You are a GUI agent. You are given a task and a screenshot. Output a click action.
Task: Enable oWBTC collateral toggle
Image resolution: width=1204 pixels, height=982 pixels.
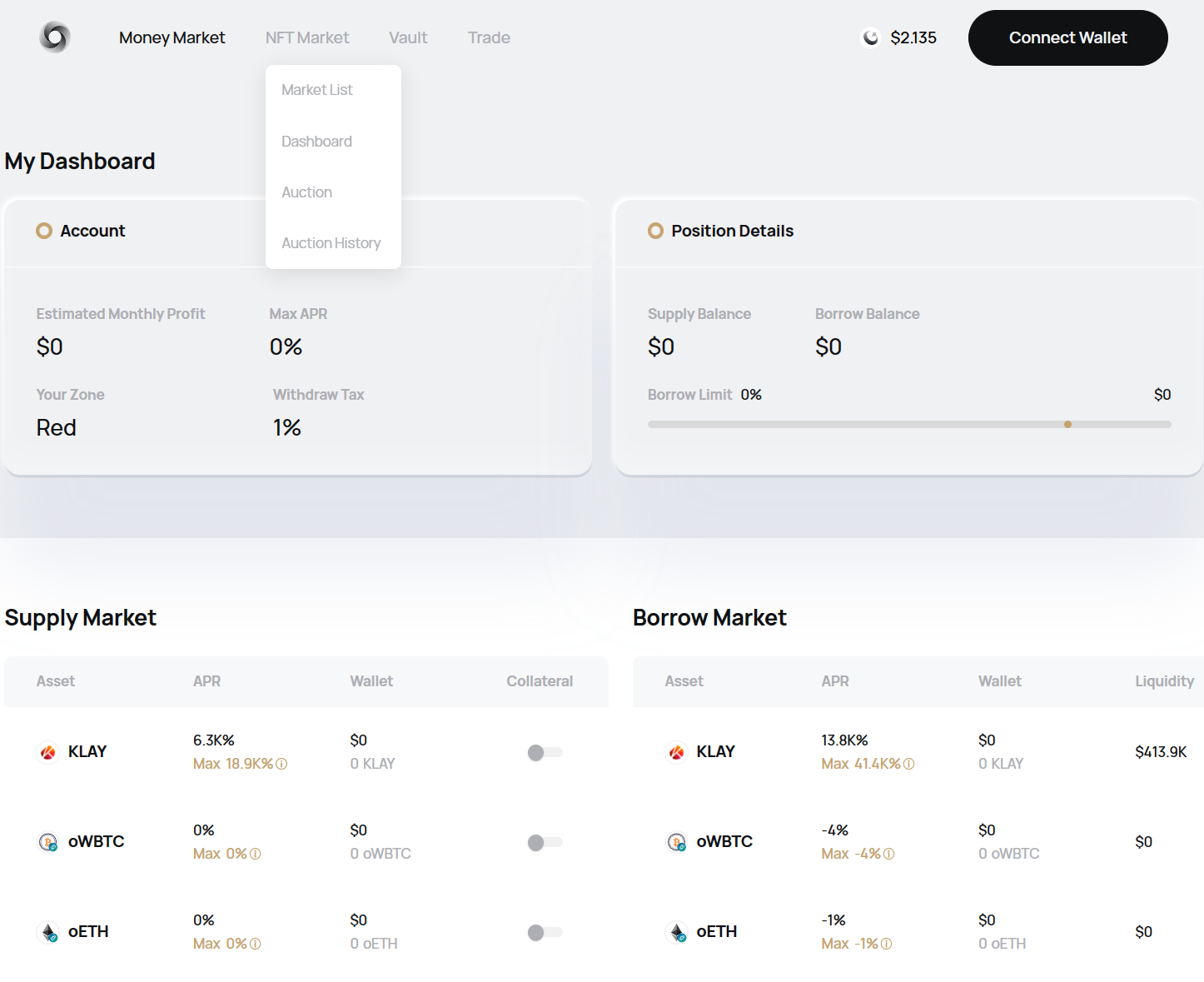(545, 842)
